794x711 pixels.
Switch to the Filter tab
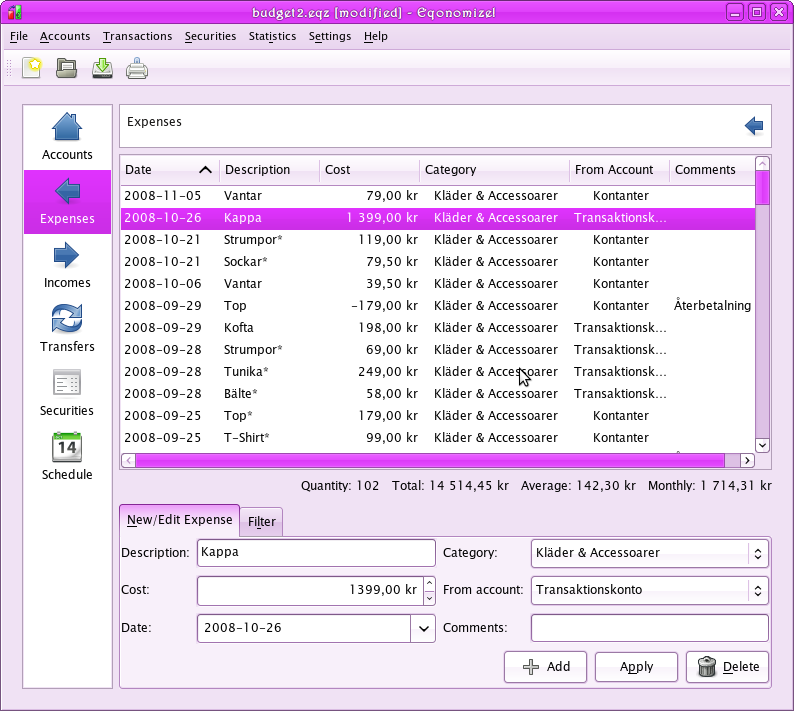pos(262,522)
